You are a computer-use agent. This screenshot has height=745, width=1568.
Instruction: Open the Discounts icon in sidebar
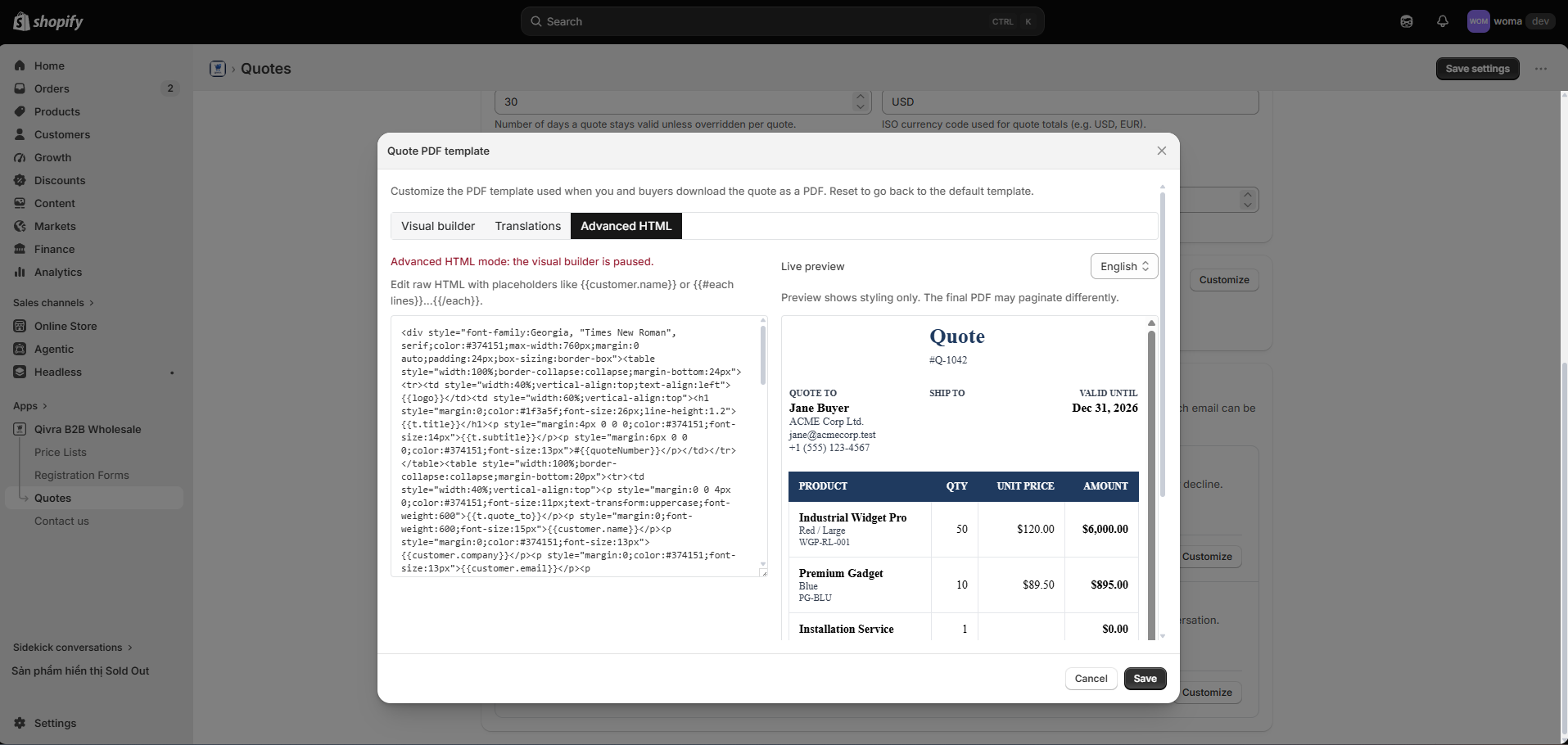point(20,180)
